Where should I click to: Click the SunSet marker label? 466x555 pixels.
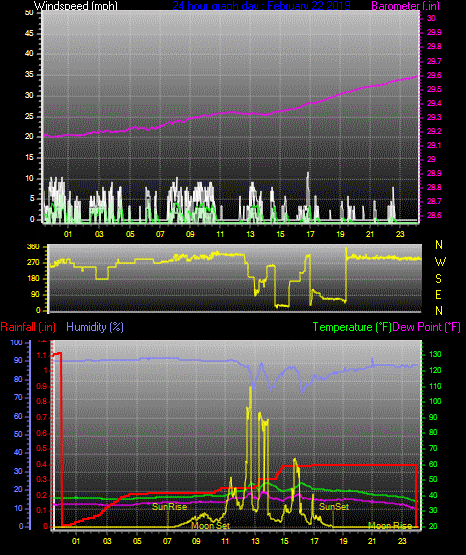[x=334, y=507]
